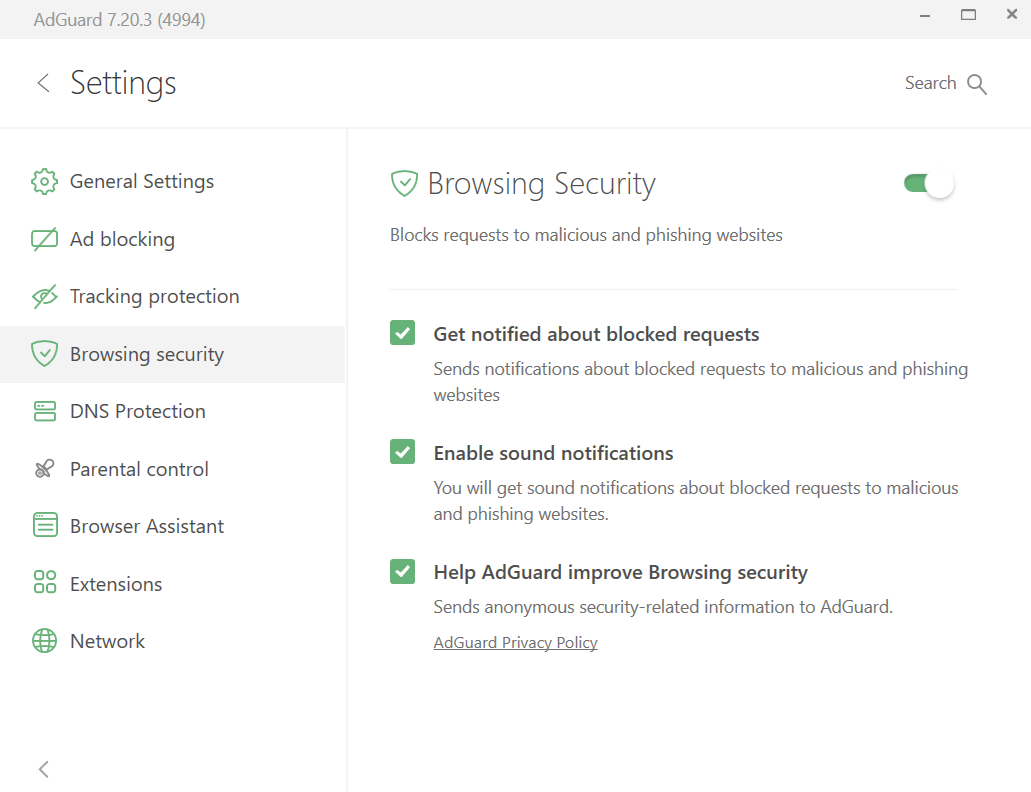The width and height of the screenshot is (1031, 792).
Task: Open the Network settings section
Action: (172, 641)
